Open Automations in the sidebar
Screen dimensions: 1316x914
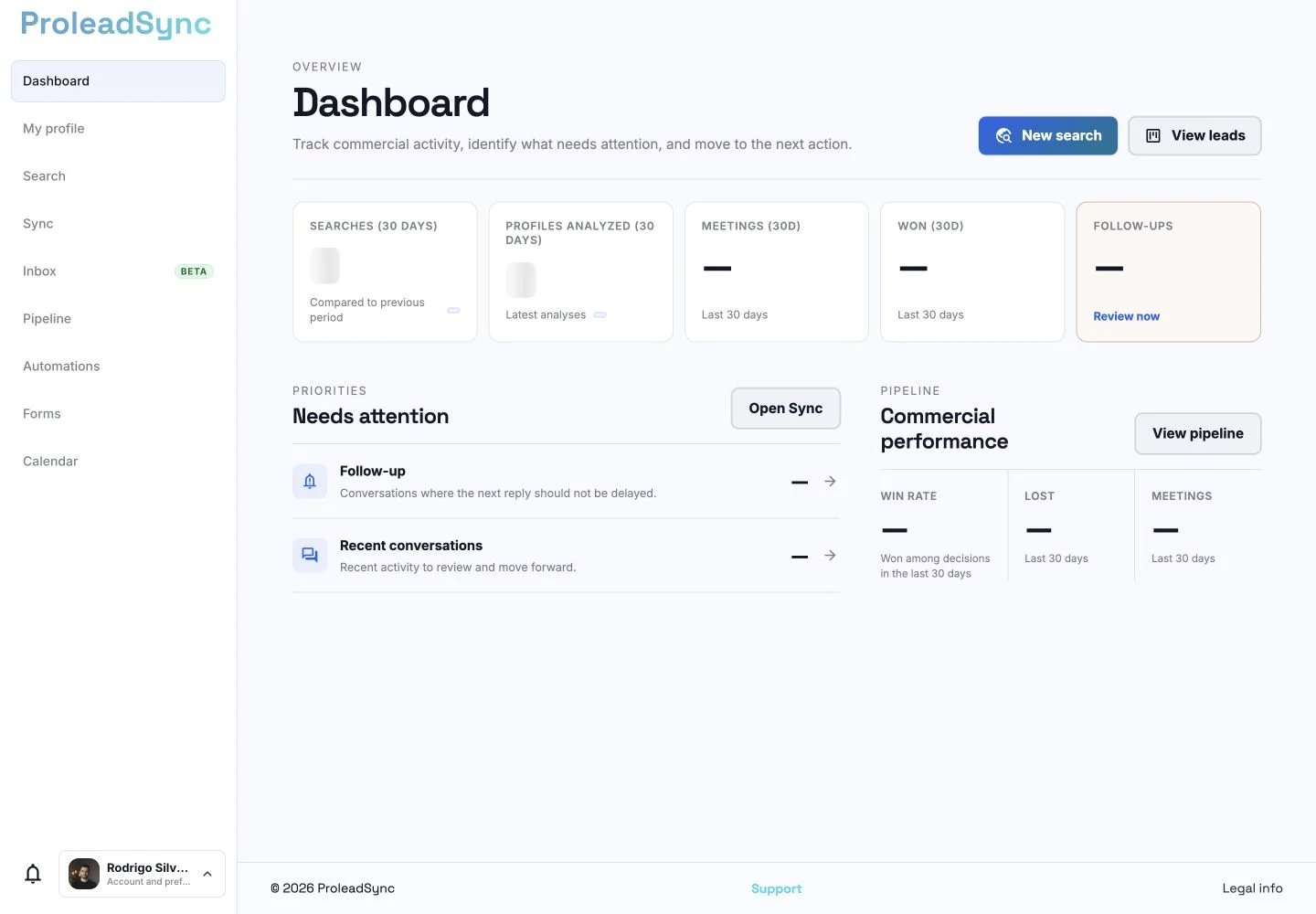[118, 367]
